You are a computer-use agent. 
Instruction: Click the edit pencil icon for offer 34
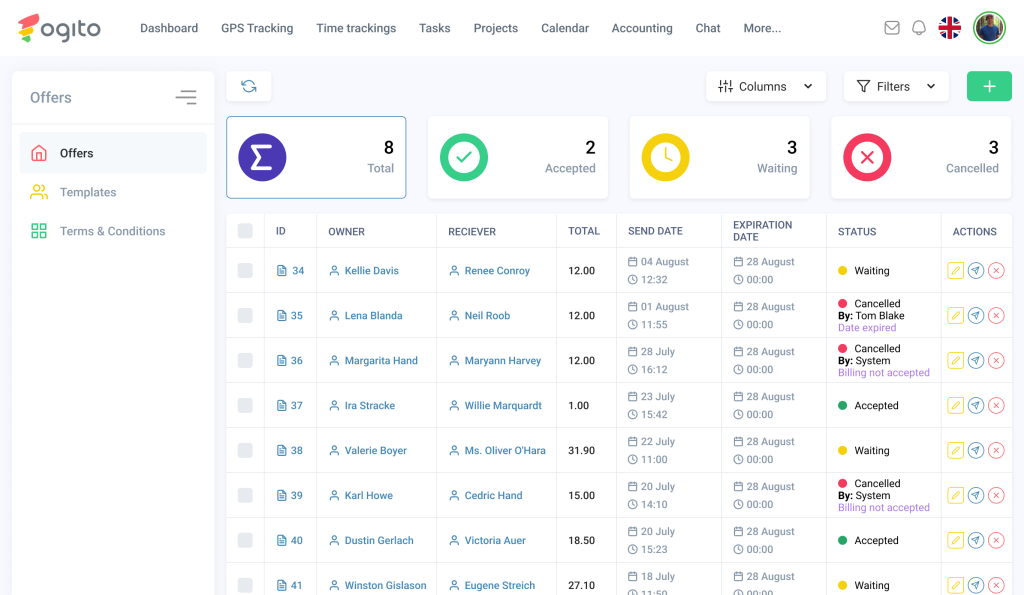(x=955, y=271)
